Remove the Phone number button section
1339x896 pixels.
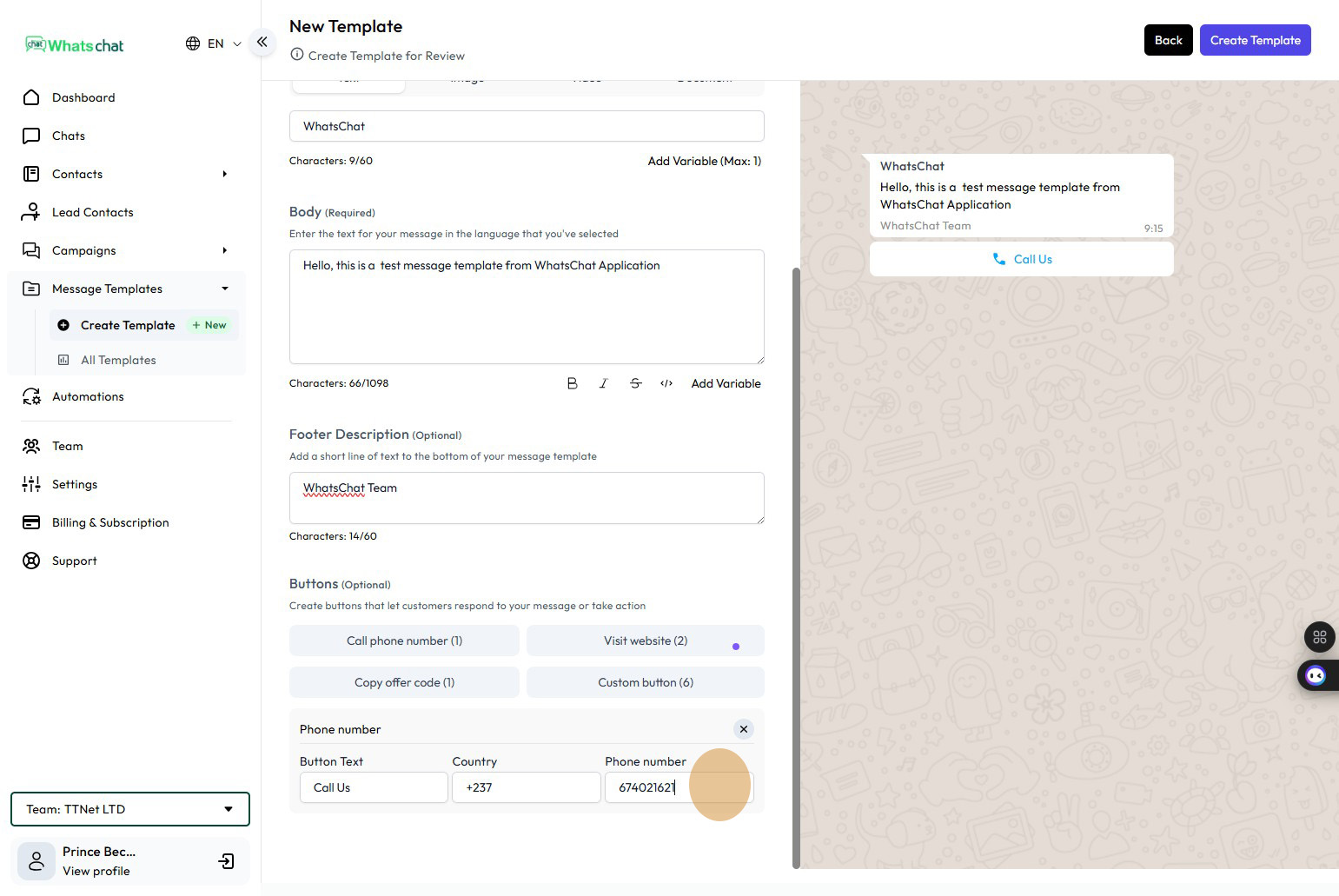[743, 729]
